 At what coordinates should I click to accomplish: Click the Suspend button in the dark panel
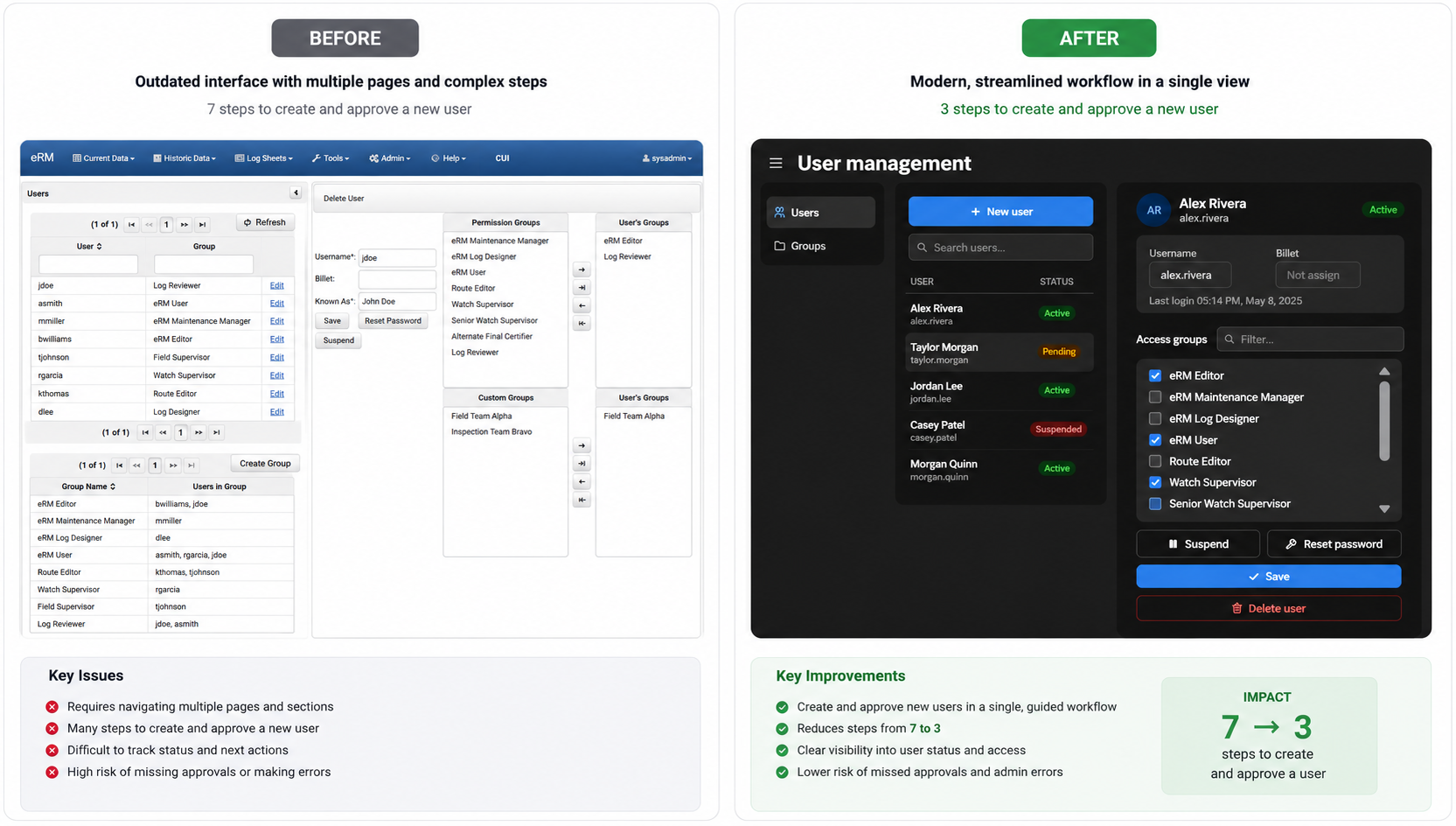tap(1198, 544)
